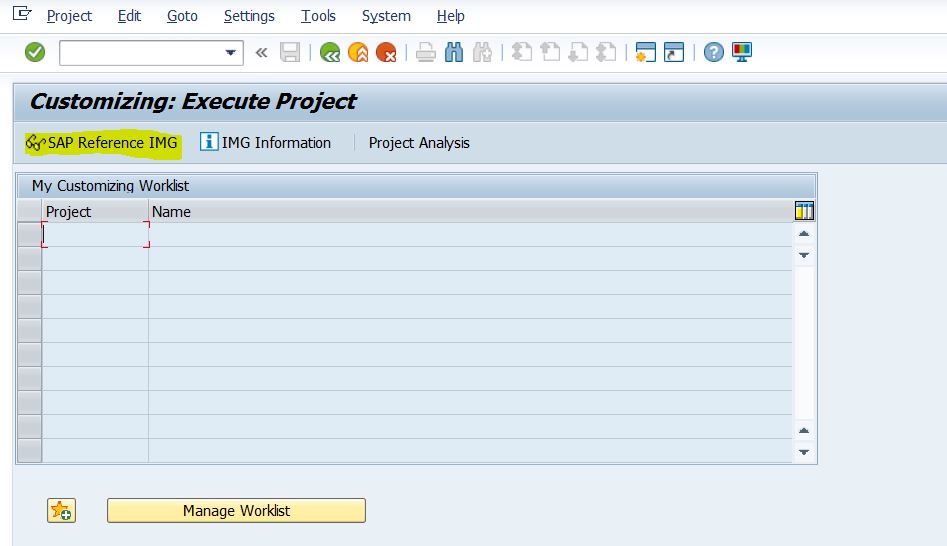
Task: Open the Tools menu
Action: click(318, 16)
